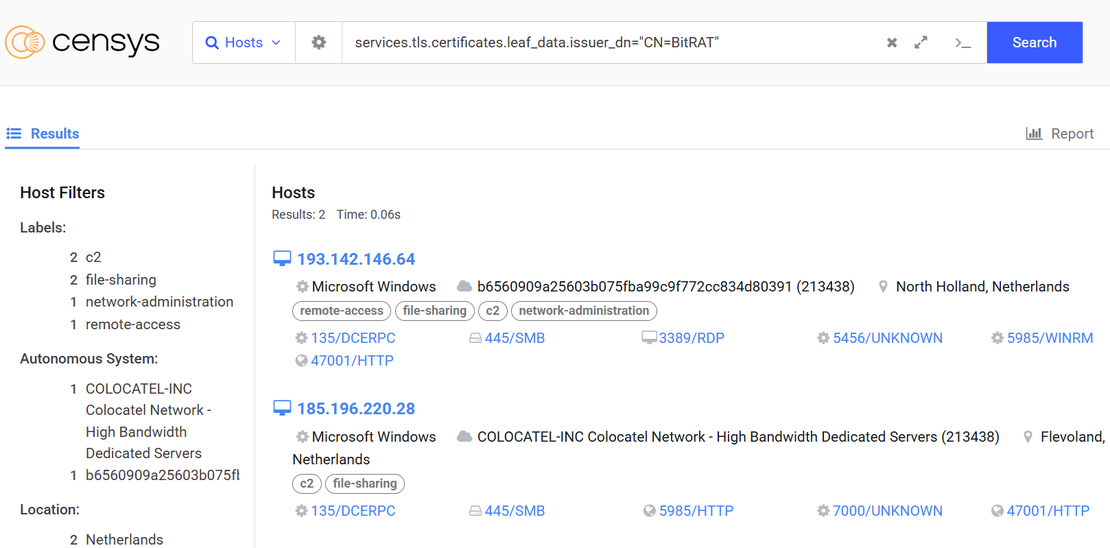
Task: Open the Hosts search type dropdown
Action: pos(244,43)
